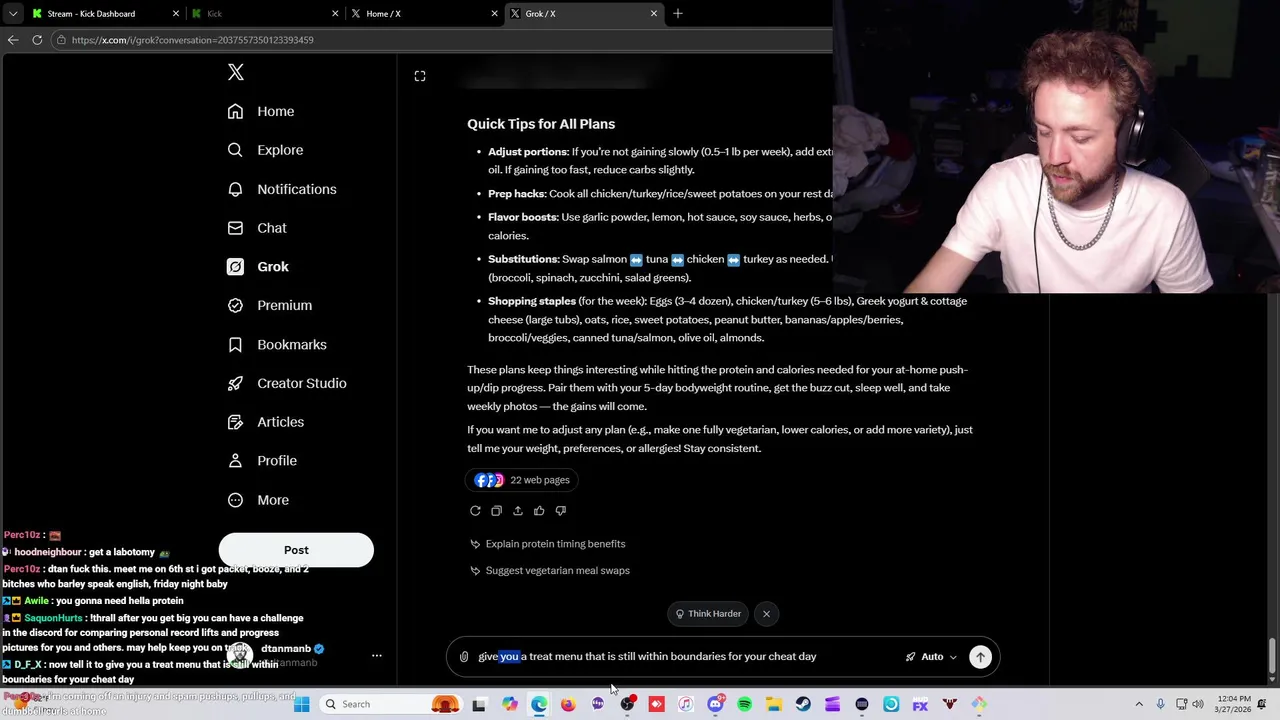Go back in the browser

click(x=13, y=40)
